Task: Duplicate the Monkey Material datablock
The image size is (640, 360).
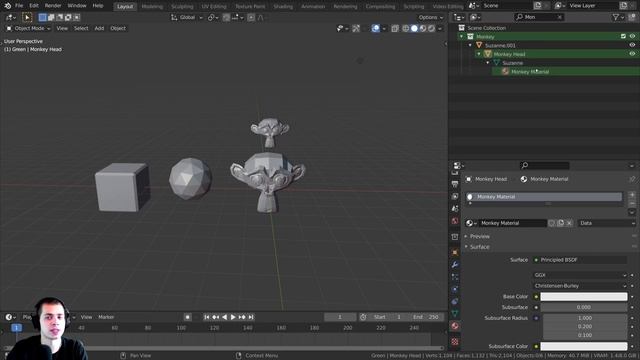Action: coord(560,223)
